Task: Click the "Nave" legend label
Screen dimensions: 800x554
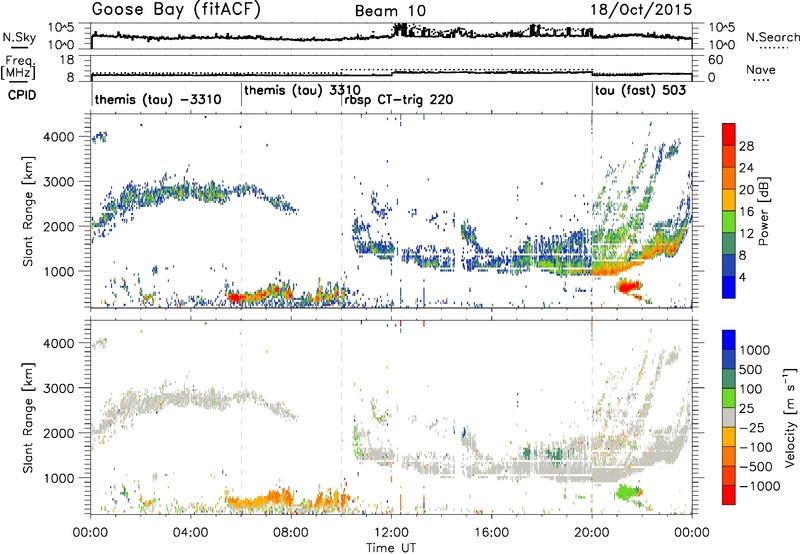Action: tap(761, 70)
